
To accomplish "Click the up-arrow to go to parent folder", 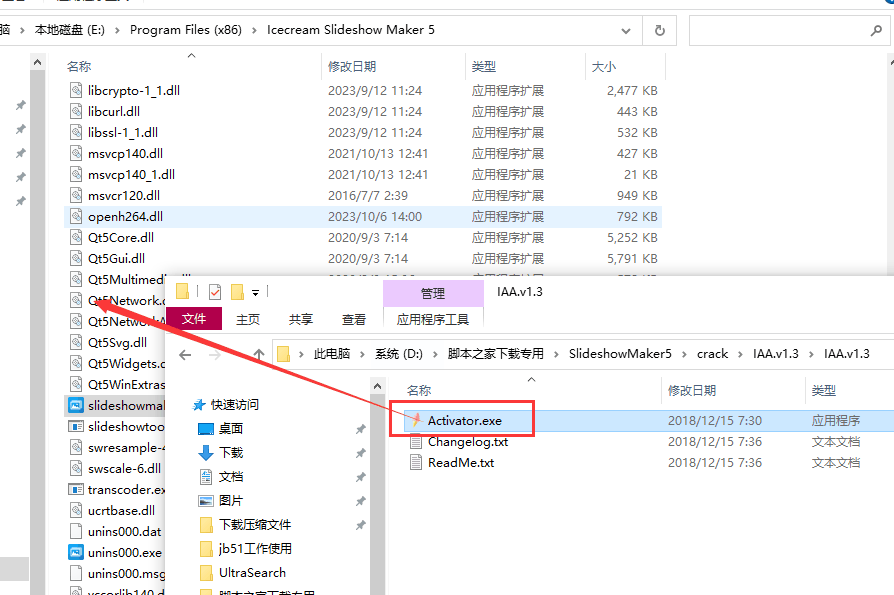I will coord(257,353).
